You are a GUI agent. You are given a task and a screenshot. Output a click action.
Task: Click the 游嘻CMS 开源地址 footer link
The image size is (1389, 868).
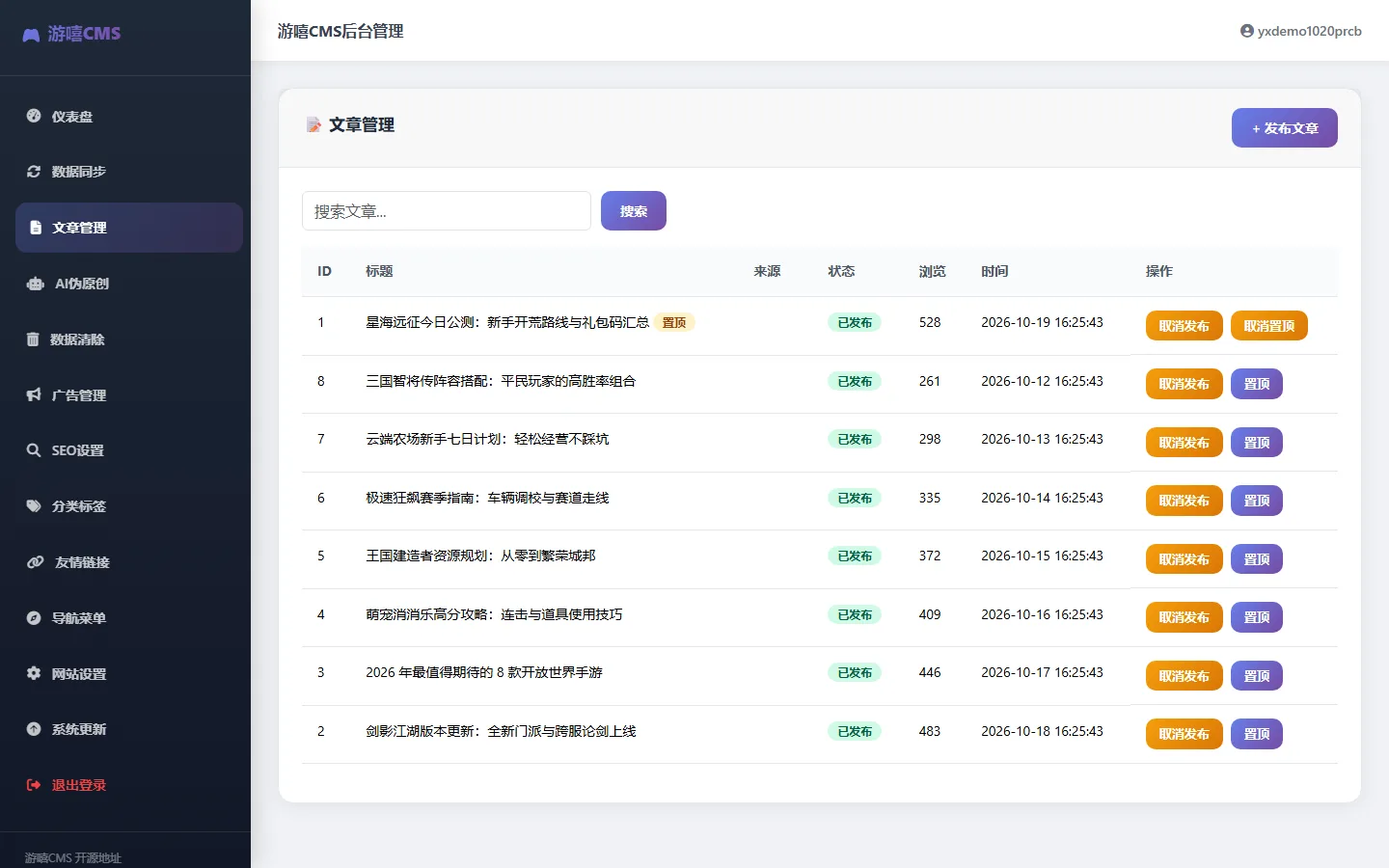click(73, 857)
